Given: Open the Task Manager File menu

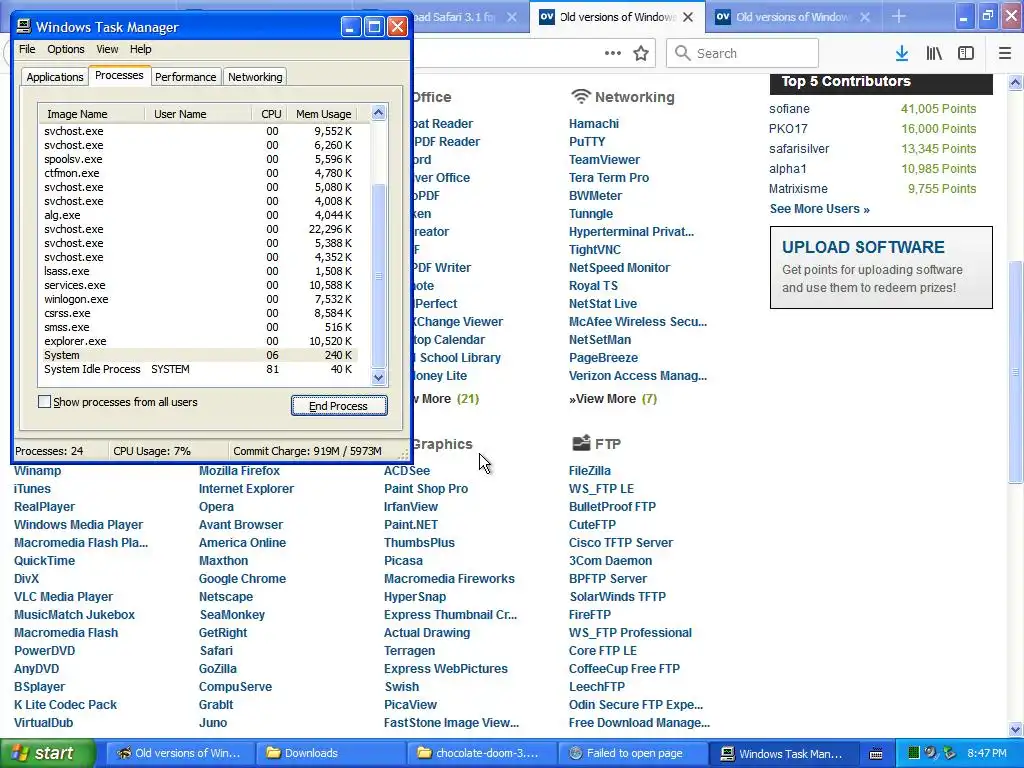Looking at the screenshot, I should pyautogui.click(x=27, y=49).
